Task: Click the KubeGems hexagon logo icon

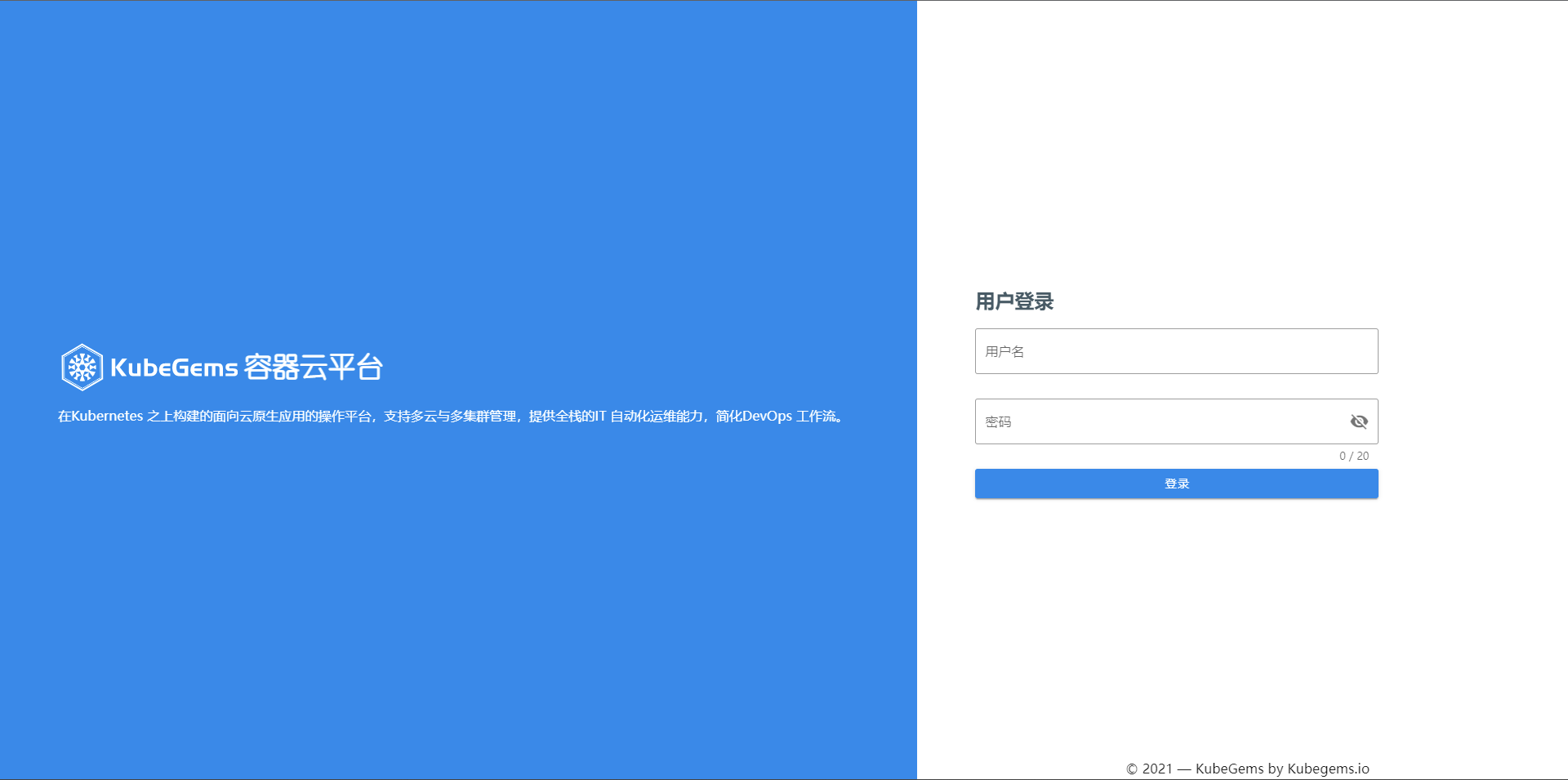Action: (82, 368)
